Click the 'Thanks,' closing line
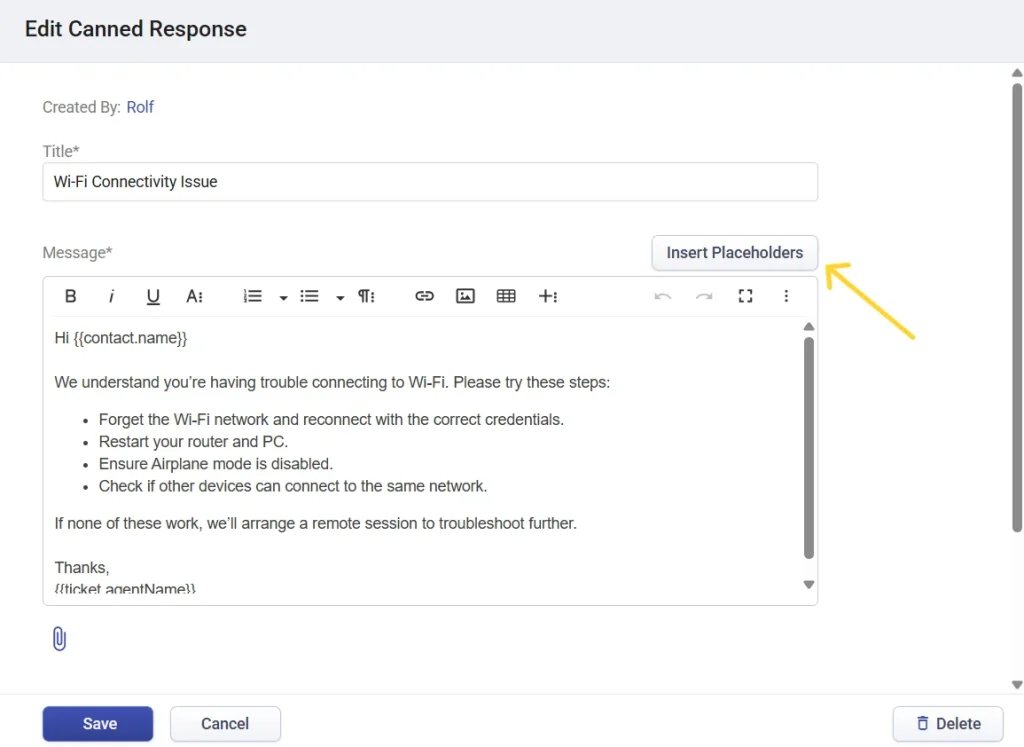1024x747 pixels. pyautogui.click(x=82, y=568)
